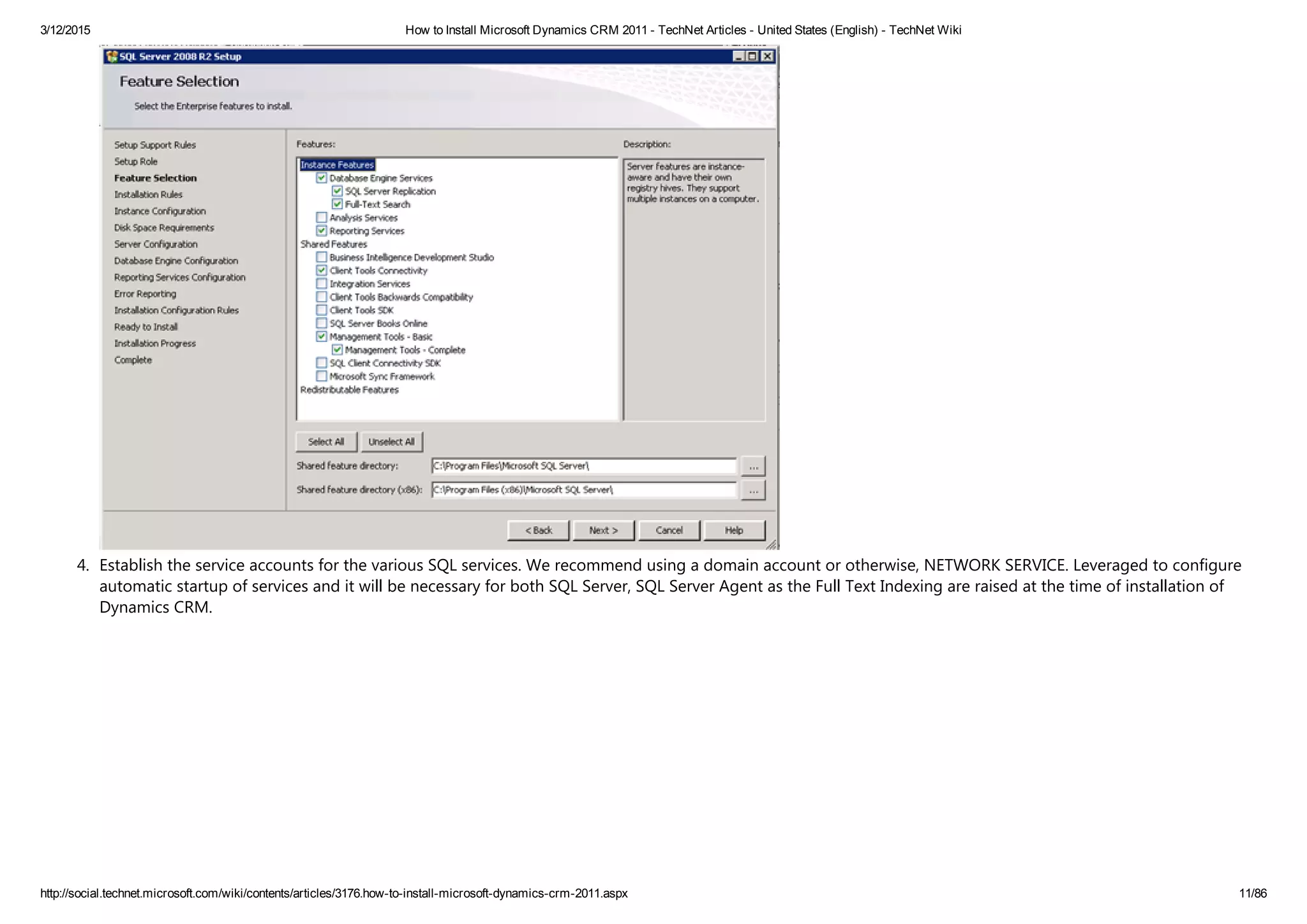Image resolution: width=1307 pixels, height=924 pixels.
Task: Select Error Reporting step
Action: click(x=146, y=294)
